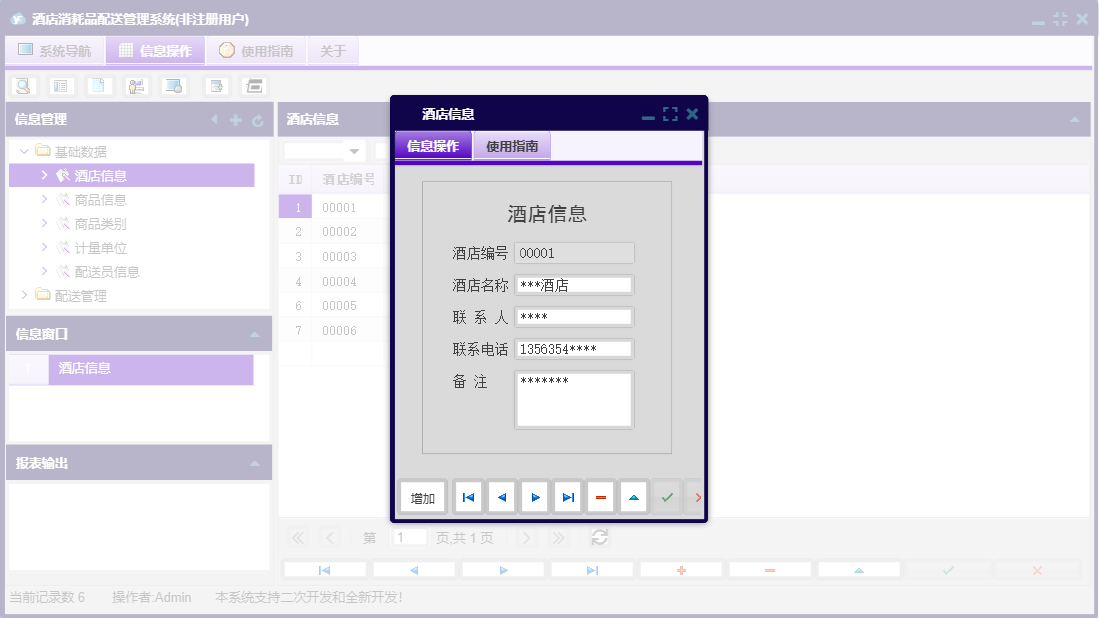Jump to last record using the dialog navigation icon

pos(567,497)
